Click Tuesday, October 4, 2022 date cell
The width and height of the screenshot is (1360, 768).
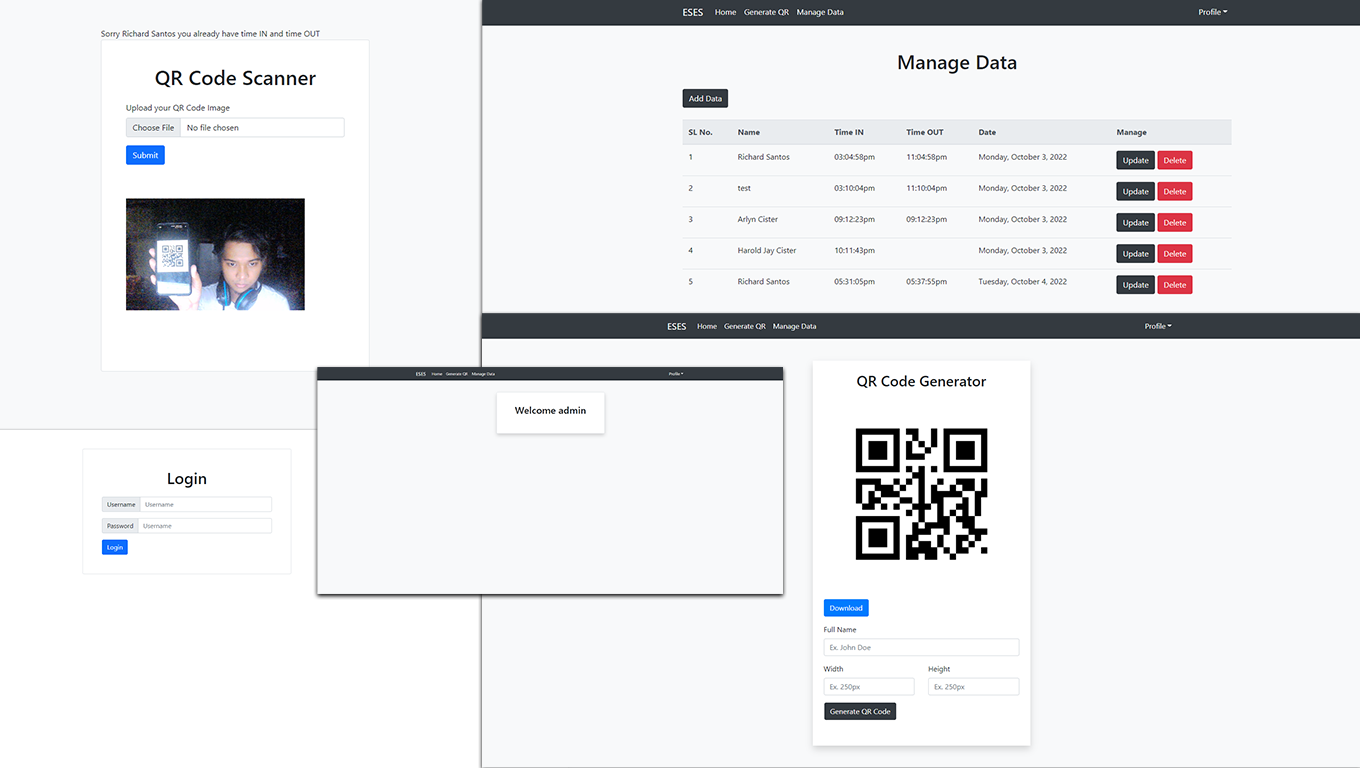pyautogui.click(x=1023, y=282)
